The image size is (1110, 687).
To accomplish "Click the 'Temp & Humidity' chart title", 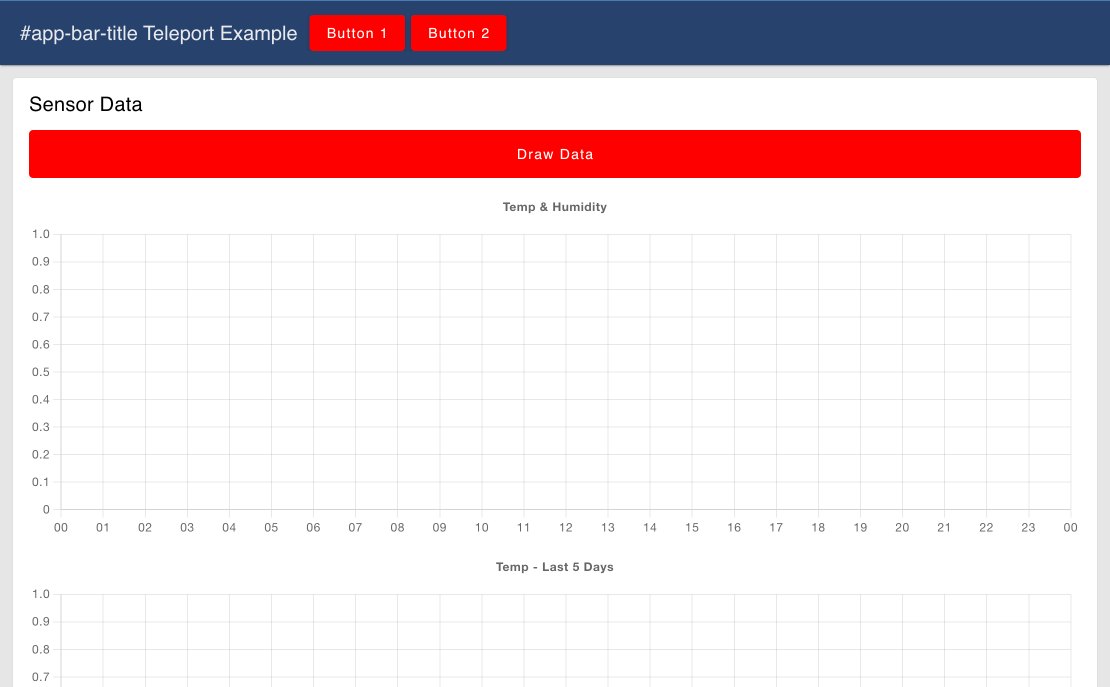I will pos(554,207).
